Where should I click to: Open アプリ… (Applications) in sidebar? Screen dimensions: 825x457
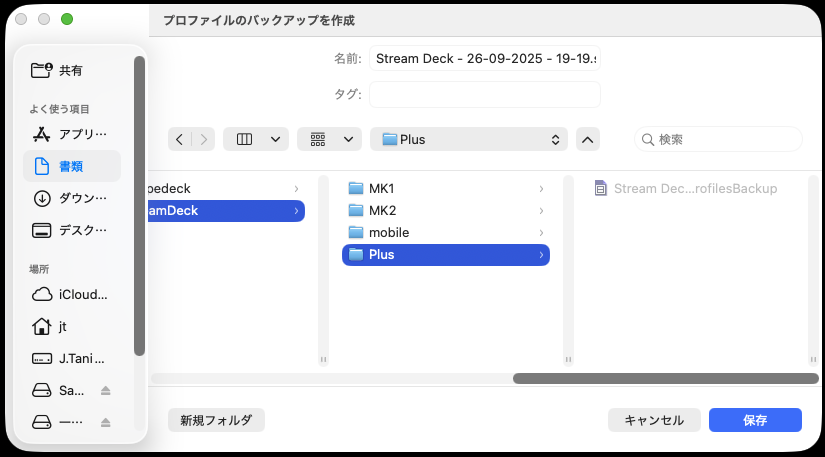(x=72, y=135)
